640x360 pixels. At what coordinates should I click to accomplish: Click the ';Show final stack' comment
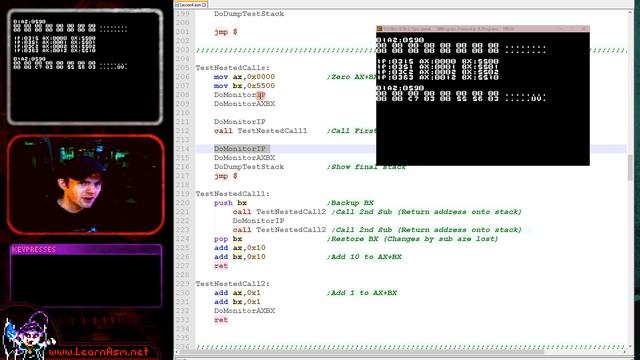(x=366, y=167)
